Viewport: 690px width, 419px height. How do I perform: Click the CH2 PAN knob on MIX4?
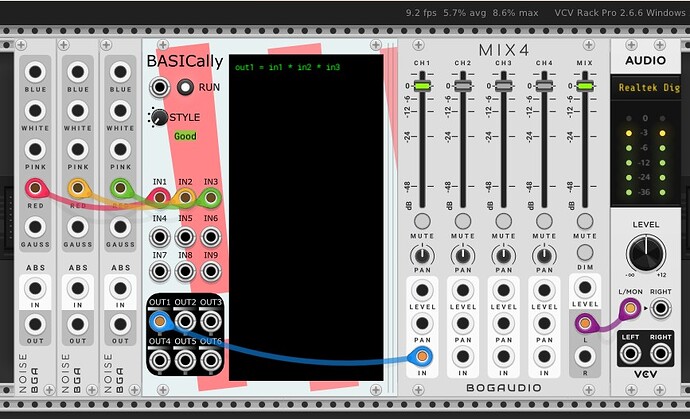coord(462,255)
